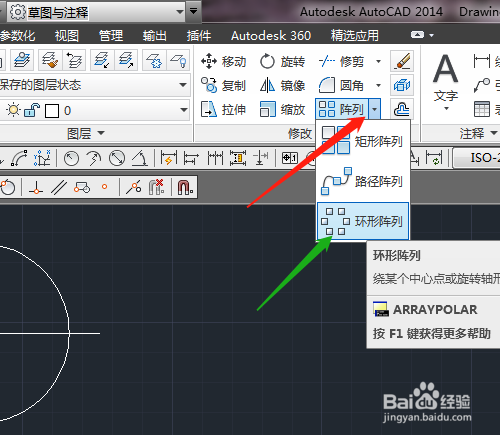The image size is (500, 435).
Task: Click the ordinate dimension icon
Action: point(42,158)
